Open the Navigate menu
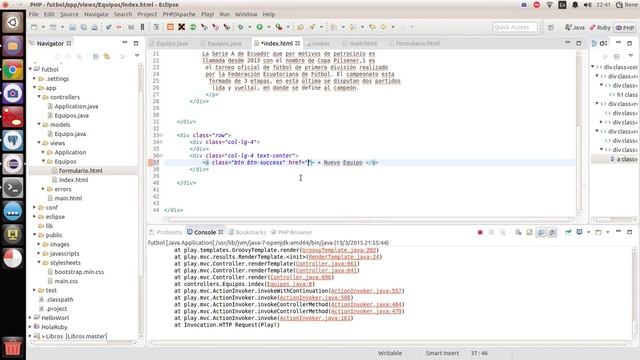640x360 pixels. point(96,14)
